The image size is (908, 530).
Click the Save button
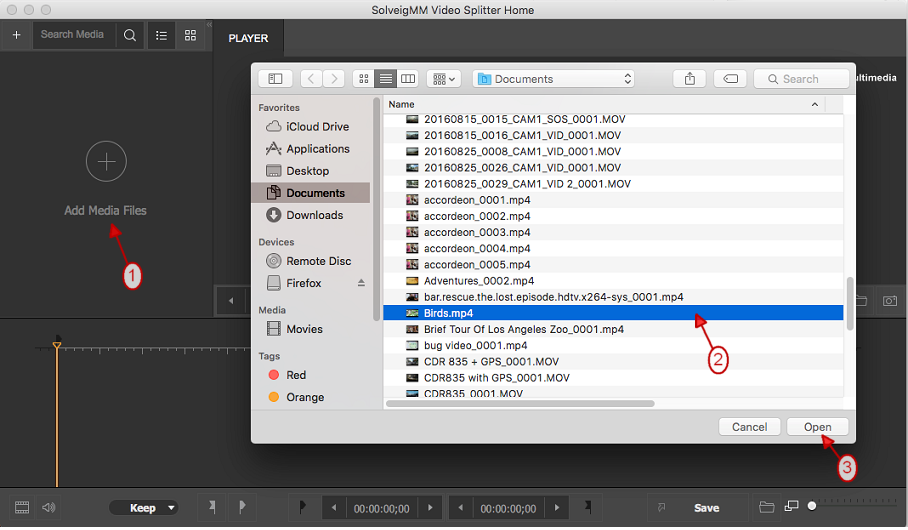706,508
